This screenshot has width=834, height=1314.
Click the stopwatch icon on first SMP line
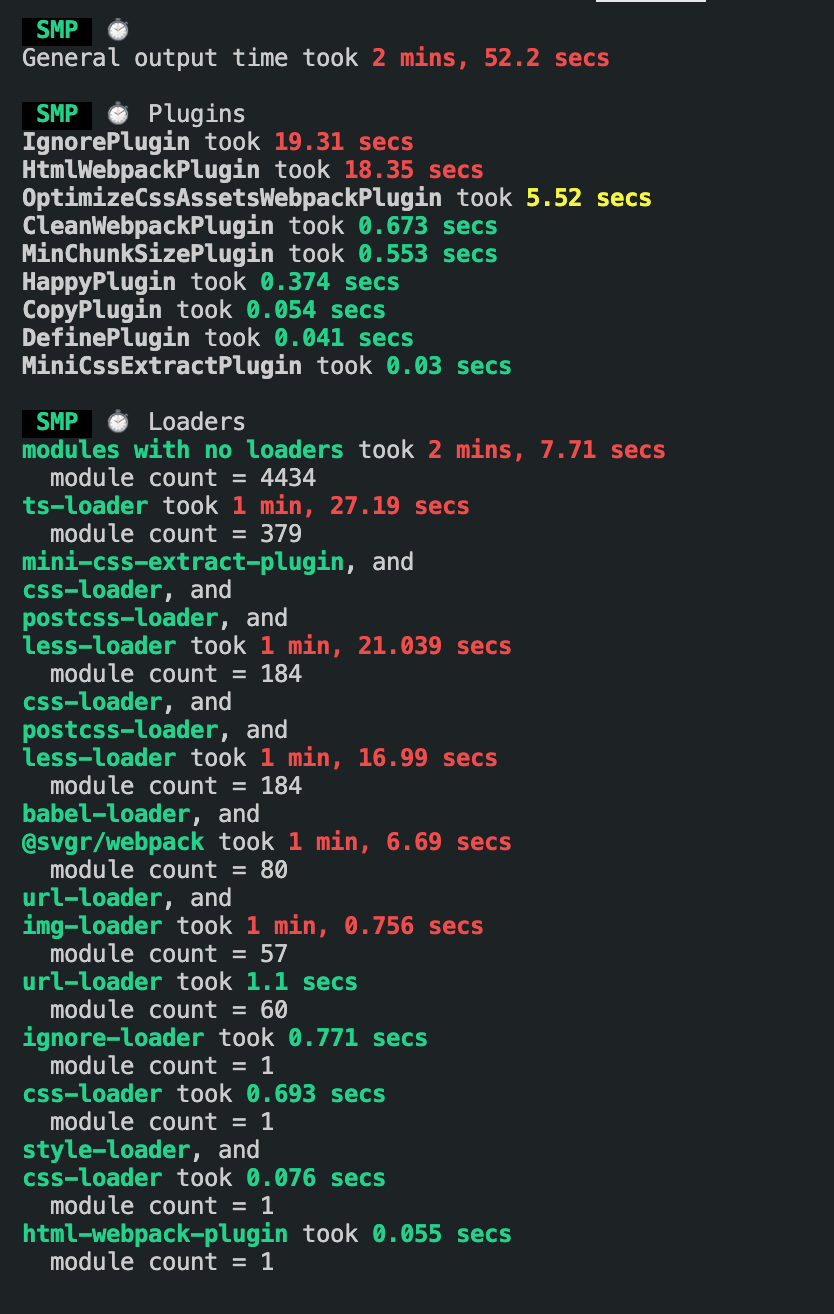pos(119,30)
